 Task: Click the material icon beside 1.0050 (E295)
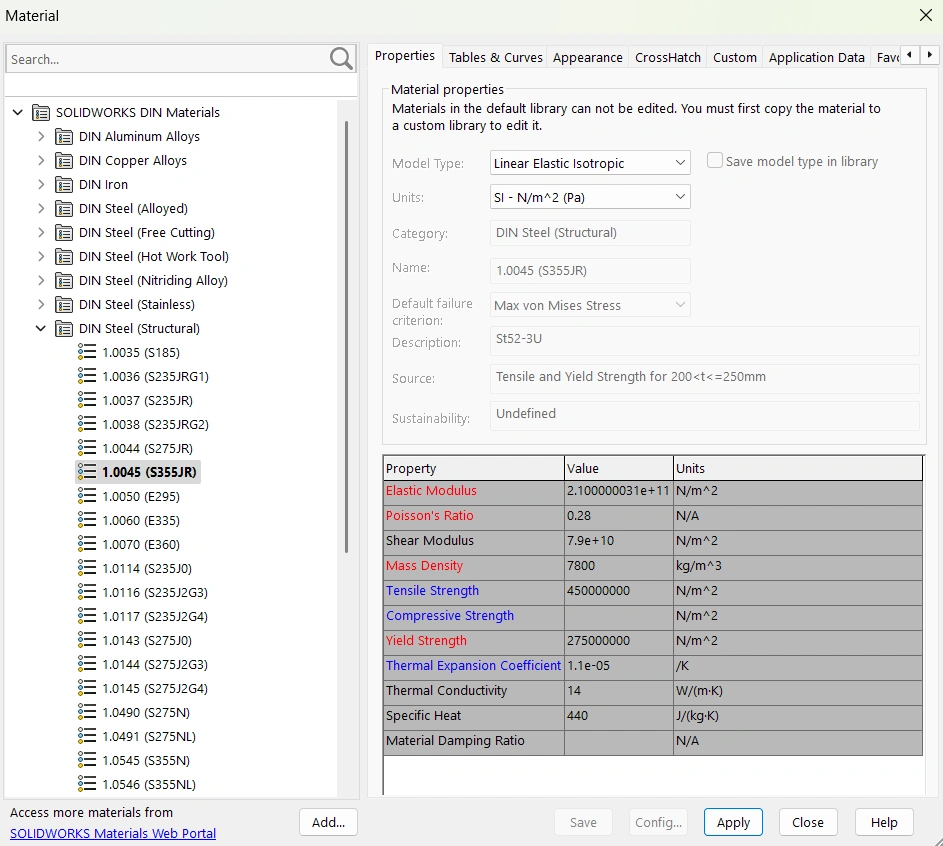[x=87, y=496]
